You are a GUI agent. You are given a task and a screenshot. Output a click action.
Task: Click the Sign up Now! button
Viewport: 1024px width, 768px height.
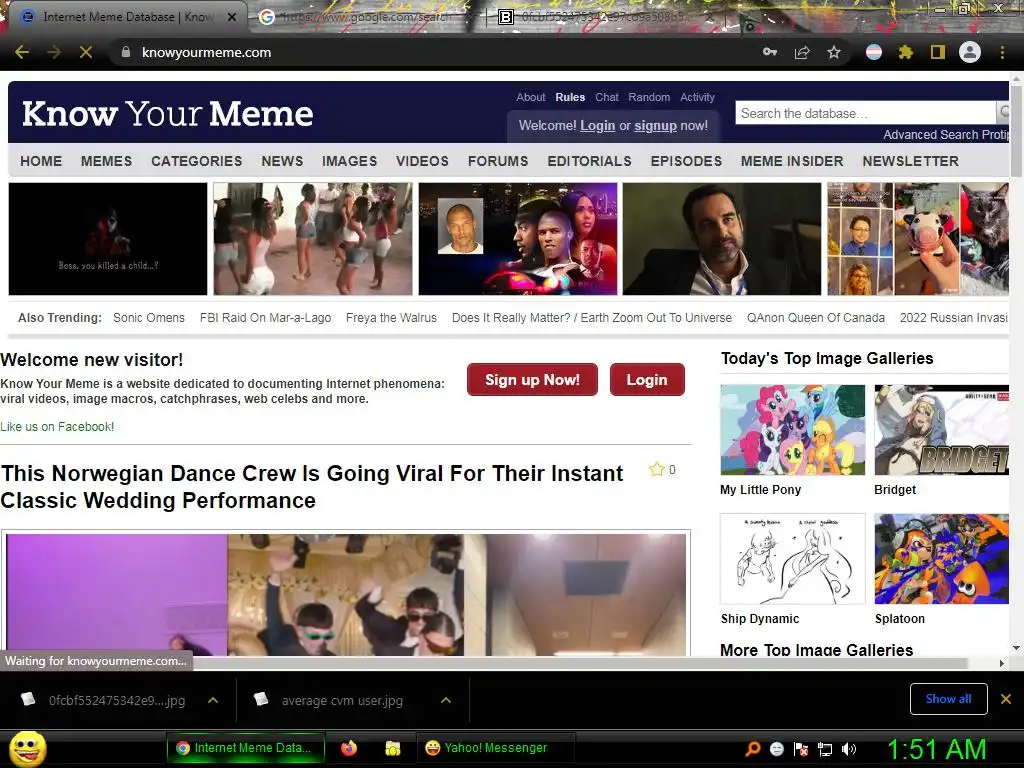pyautogui.click(x=532, y=379)
